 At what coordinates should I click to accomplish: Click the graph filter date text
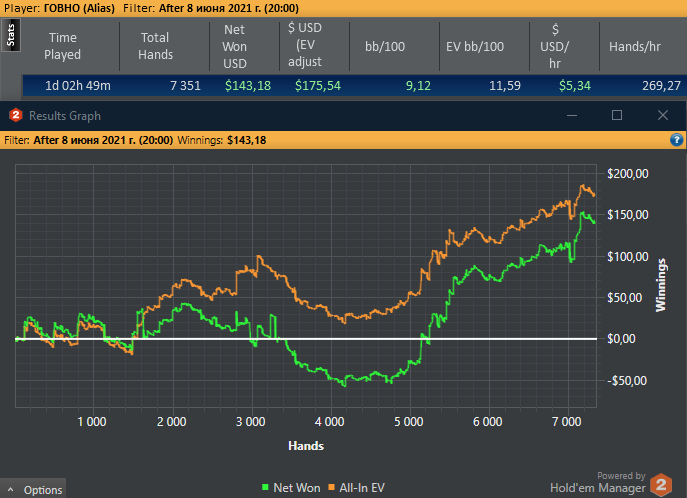click(x=103, y=140)
